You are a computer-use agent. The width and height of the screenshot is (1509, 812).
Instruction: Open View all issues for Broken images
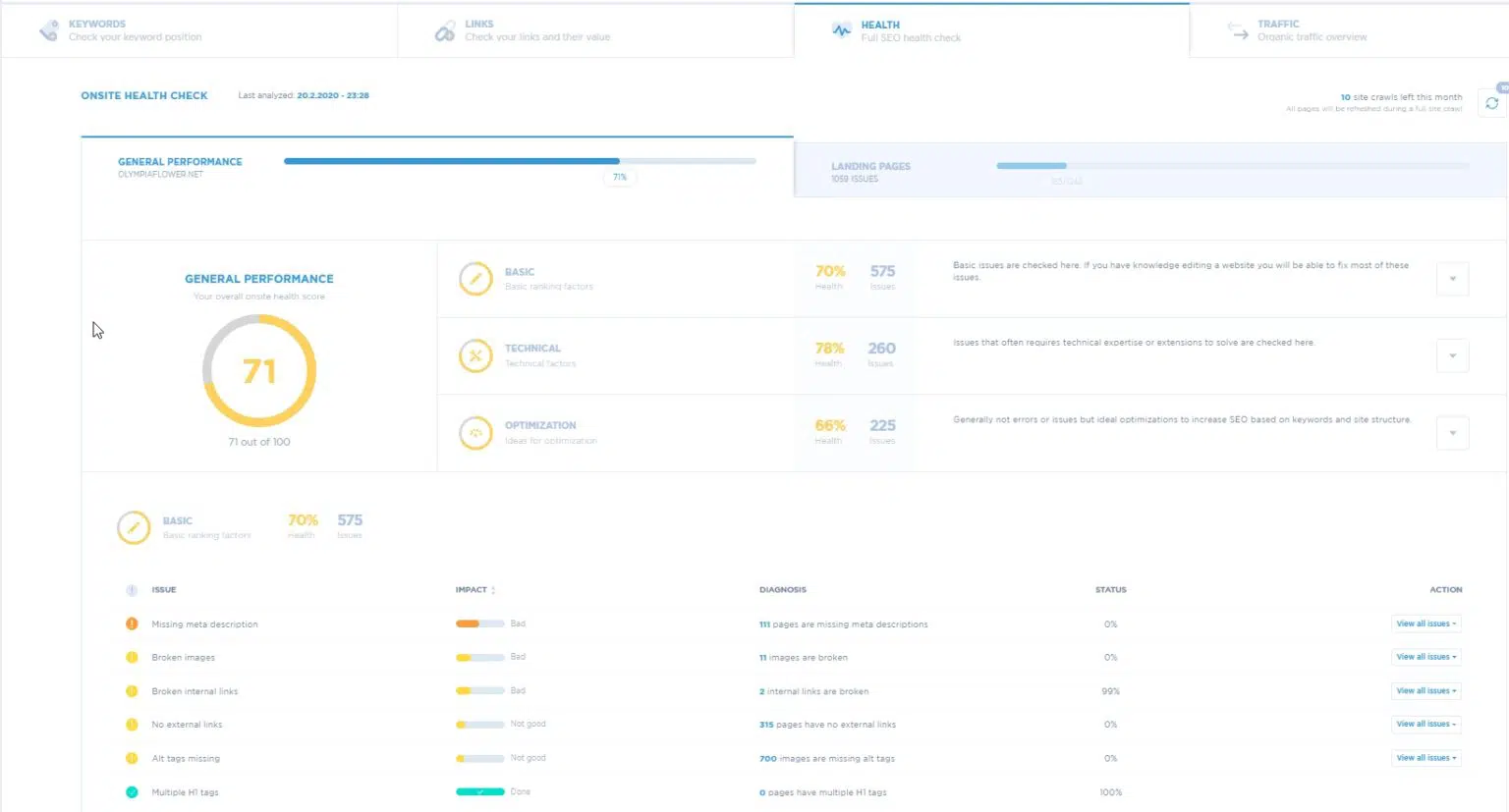coord(1426,657)
